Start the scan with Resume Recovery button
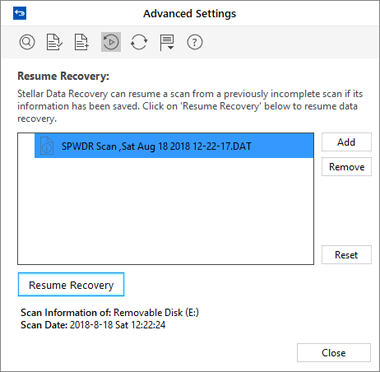This screenshot has height=372, width=380. click(71, 285)
